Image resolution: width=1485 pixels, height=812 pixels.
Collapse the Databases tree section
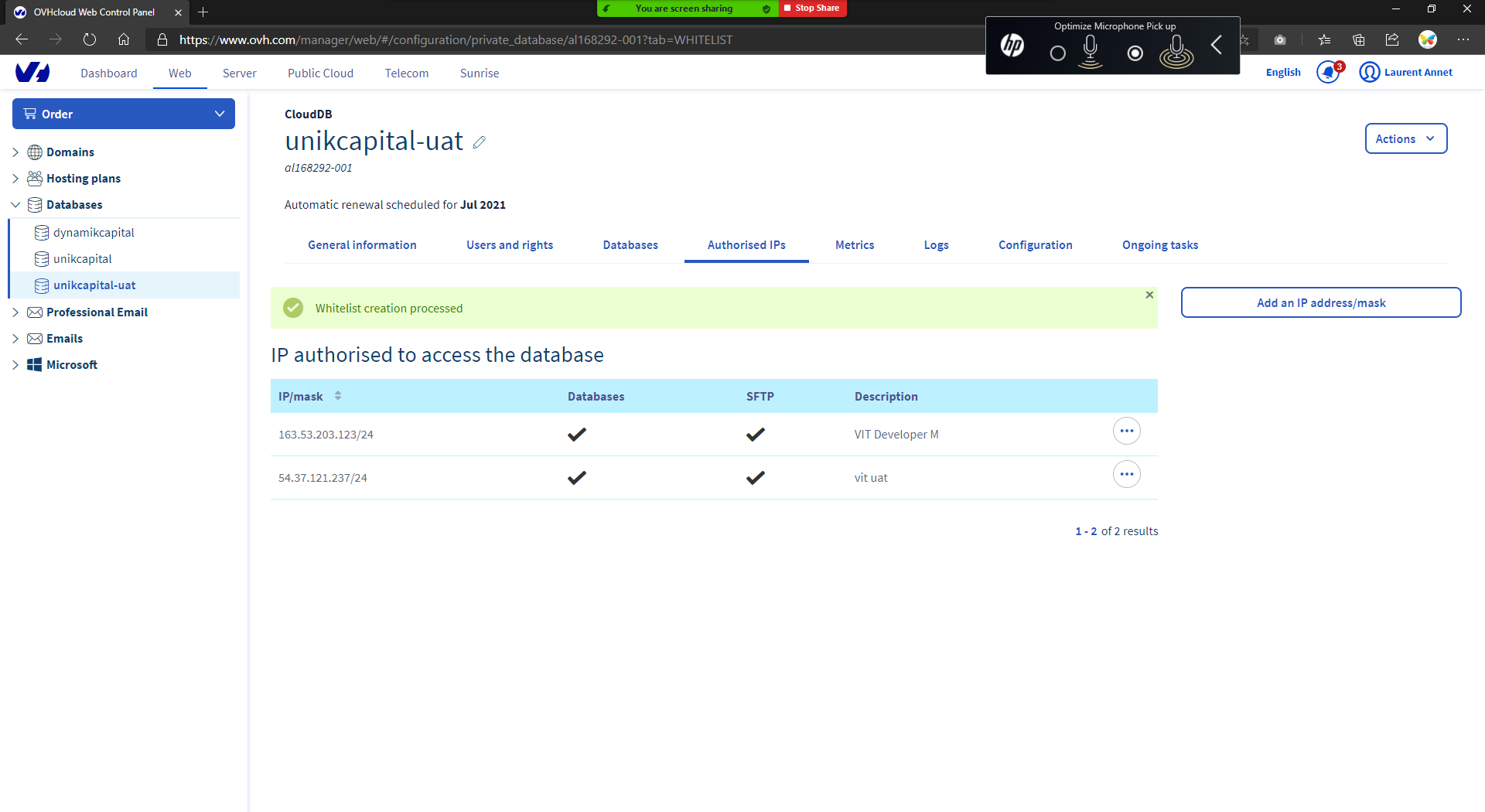click(x=15, y=205)
